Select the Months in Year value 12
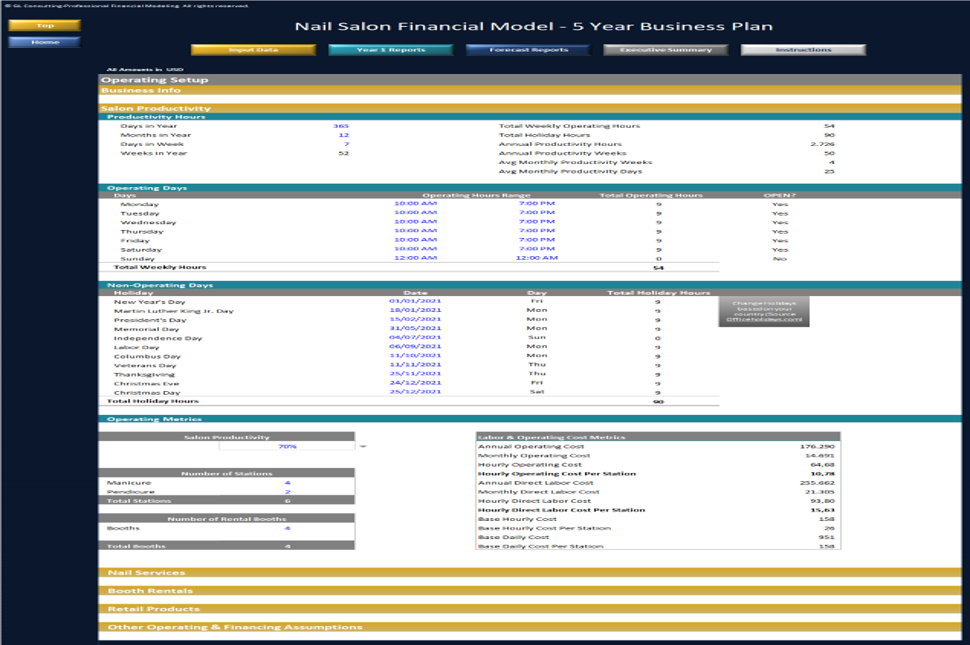970x645 pixels. (x=343, y=135)
